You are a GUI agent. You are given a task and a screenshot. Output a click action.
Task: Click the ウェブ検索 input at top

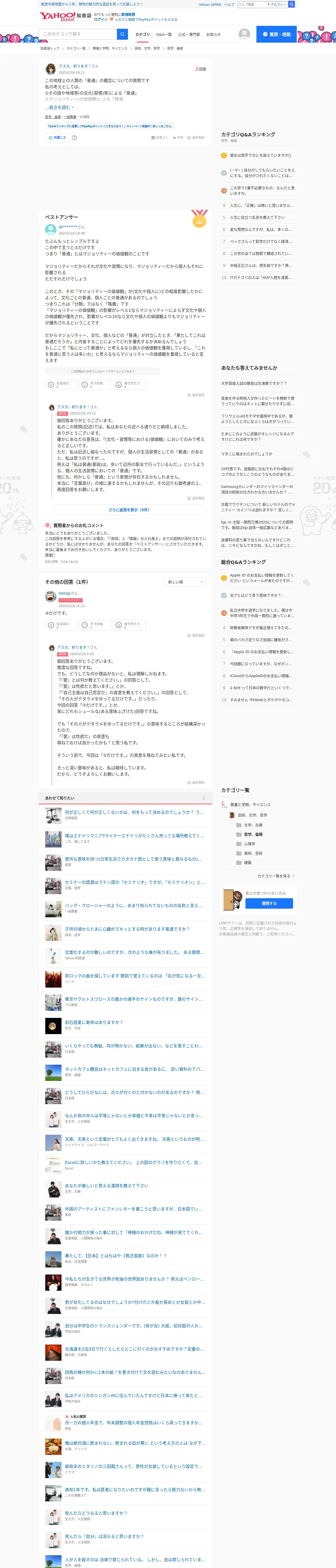(x=251, y=4)
